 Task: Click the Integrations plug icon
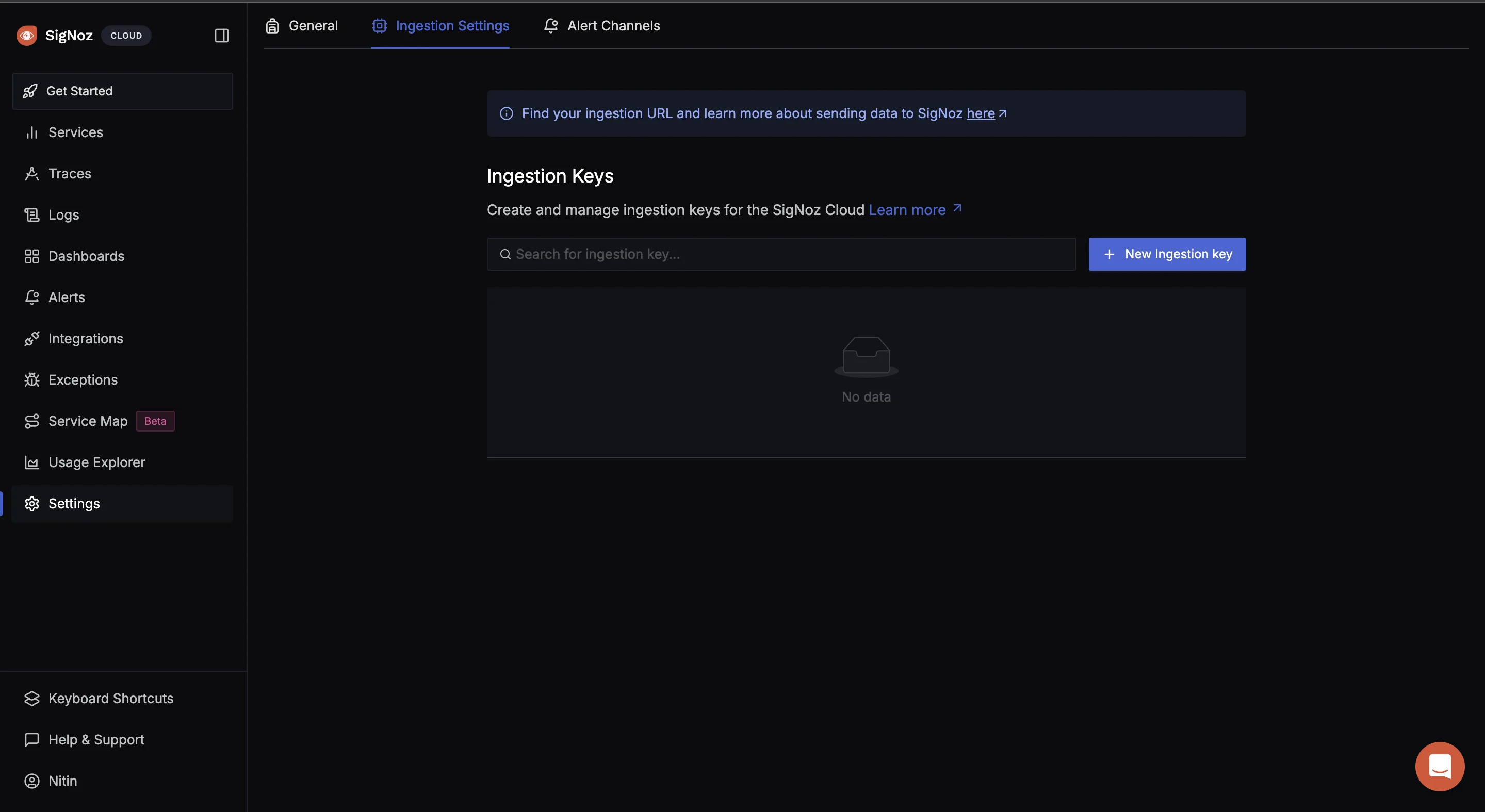click(x=31, y=339)
